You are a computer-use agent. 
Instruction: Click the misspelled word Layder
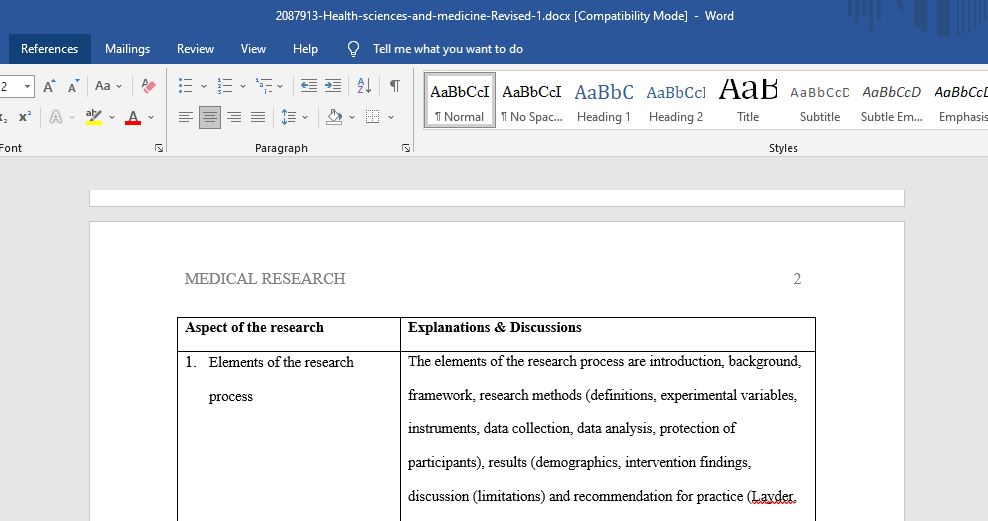tap(774, 496)
